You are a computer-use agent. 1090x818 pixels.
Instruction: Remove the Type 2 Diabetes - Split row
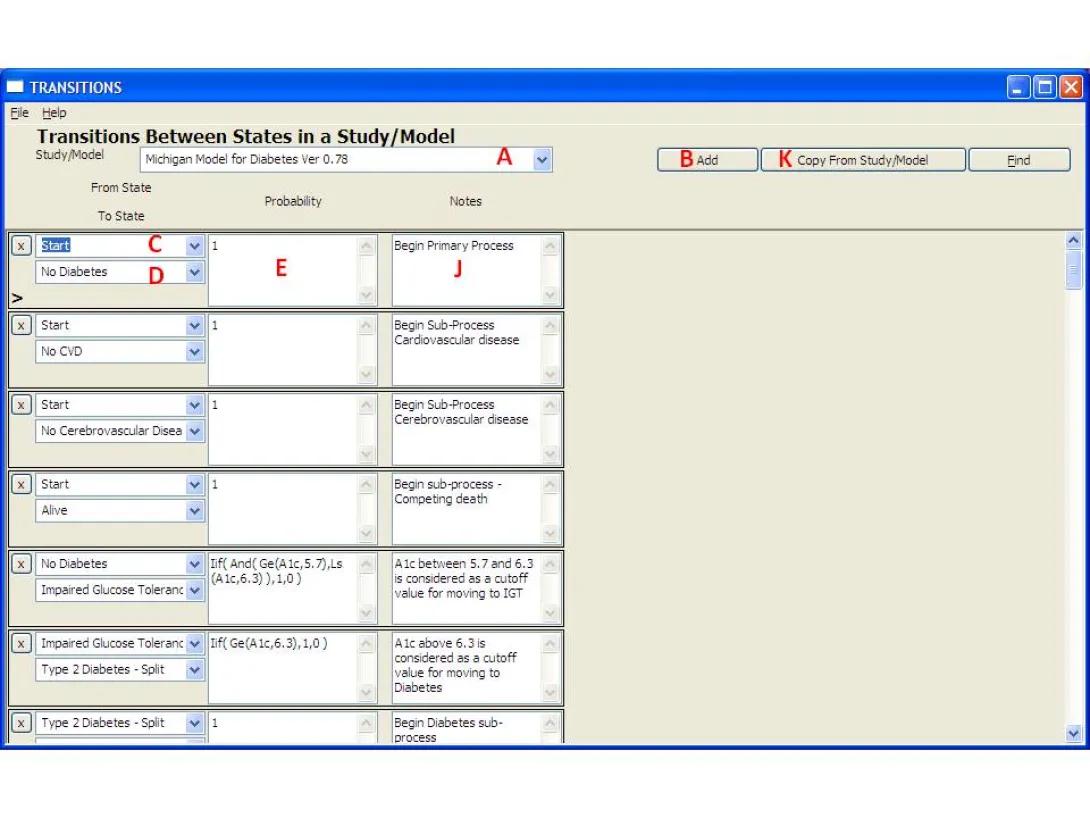click(21, 723)
